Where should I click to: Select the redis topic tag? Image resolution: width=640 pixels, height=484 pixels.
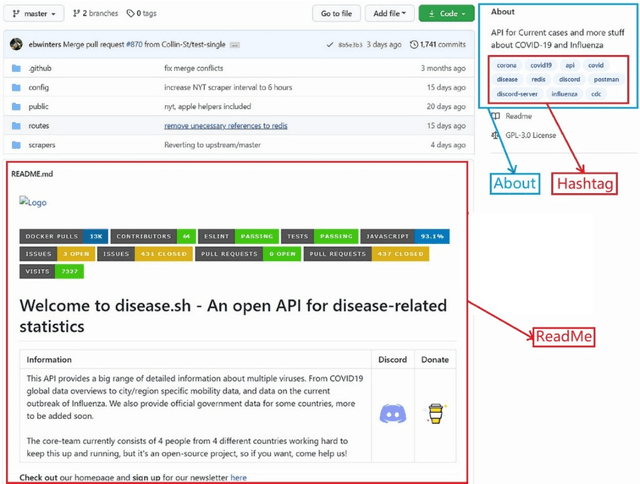pos(538,80)
